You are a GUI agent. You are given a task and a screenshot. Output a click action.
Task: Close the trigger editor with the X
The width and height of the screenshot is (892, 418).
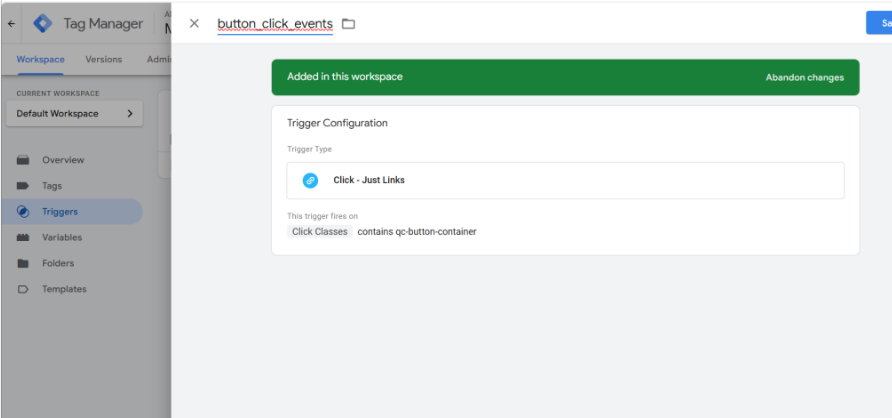194,23
